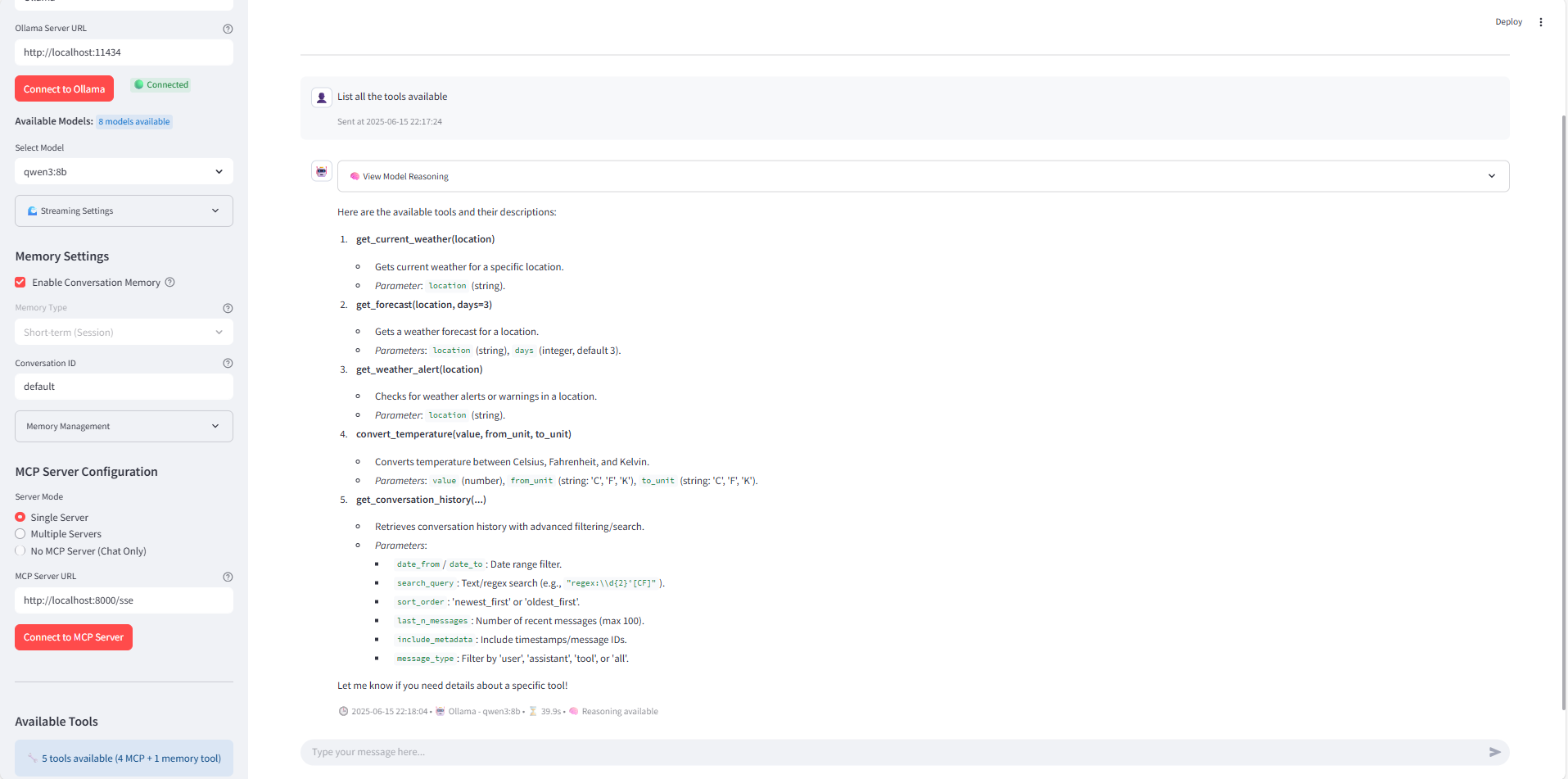1568x779 pixels.
Task: Click the last_n_messages parameter code text
Action: (432, 621)
